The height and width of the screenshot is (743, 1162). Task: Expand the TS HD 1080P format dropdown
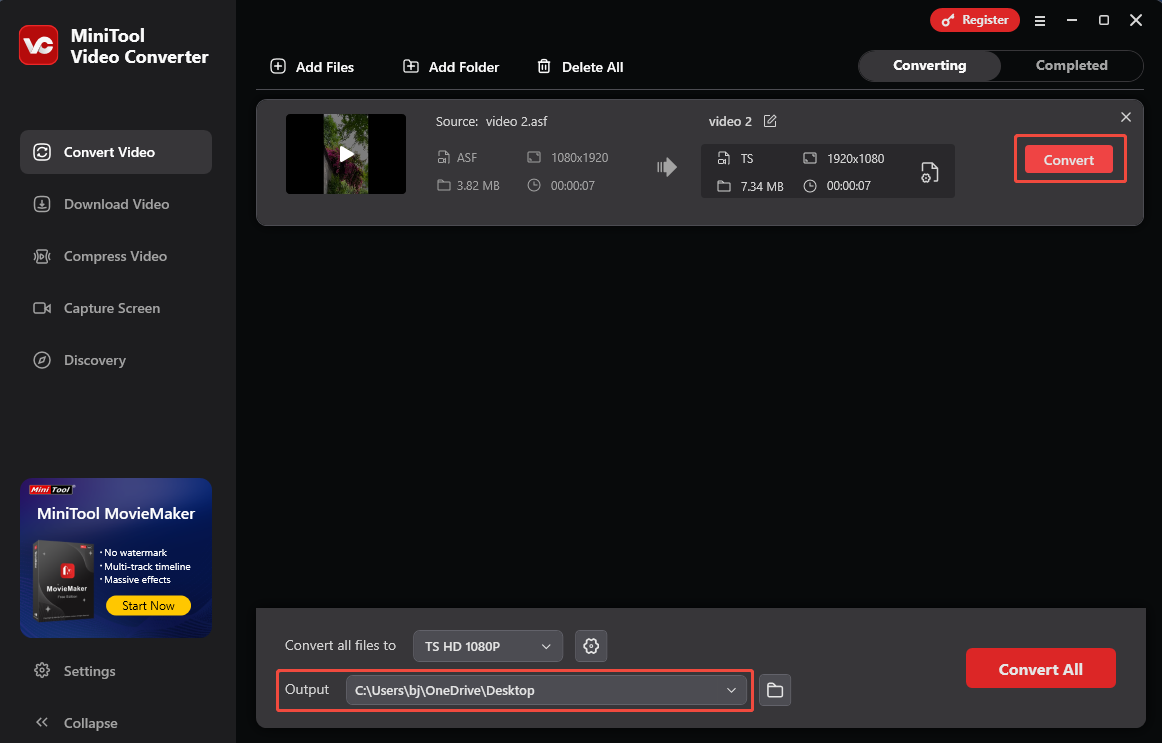click(x=488, y=646)
